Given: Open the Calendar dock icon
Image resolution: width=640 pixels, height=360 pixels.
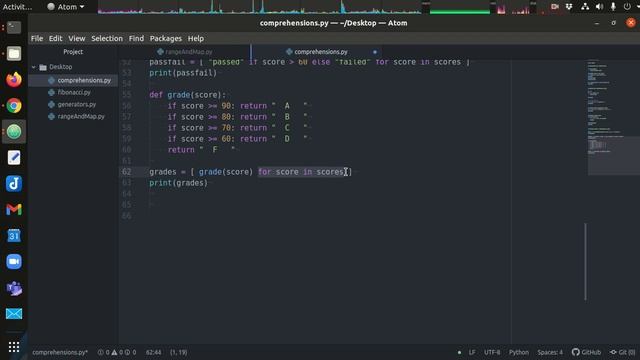Looking at the screenshot, I should tap(14, 236).
